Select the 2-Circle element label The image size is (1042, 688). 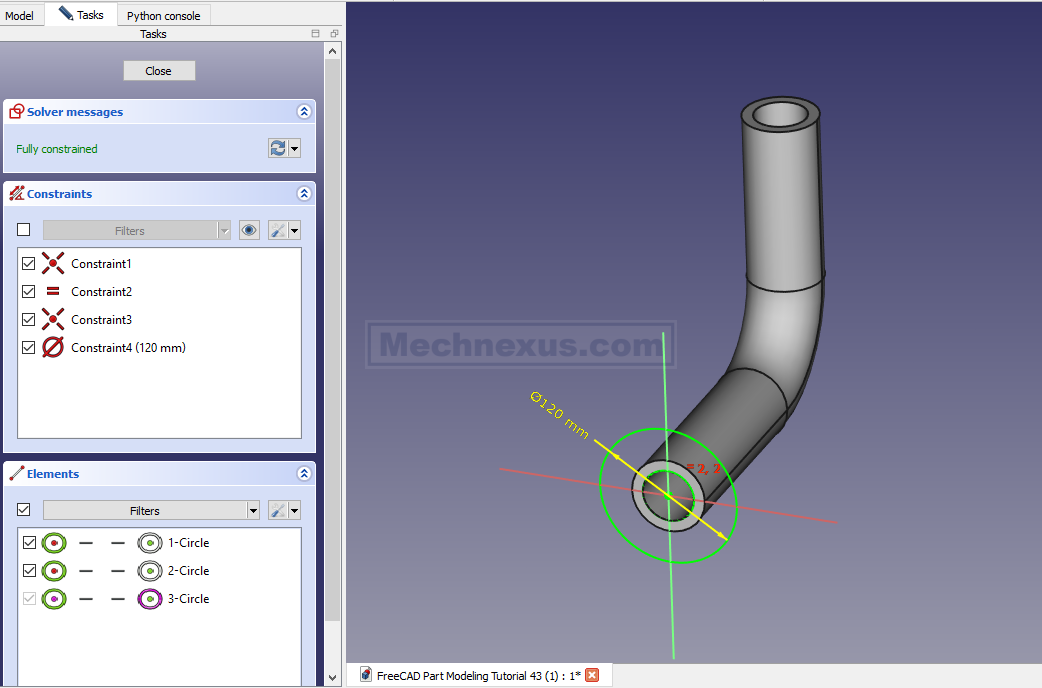(189, 571)
